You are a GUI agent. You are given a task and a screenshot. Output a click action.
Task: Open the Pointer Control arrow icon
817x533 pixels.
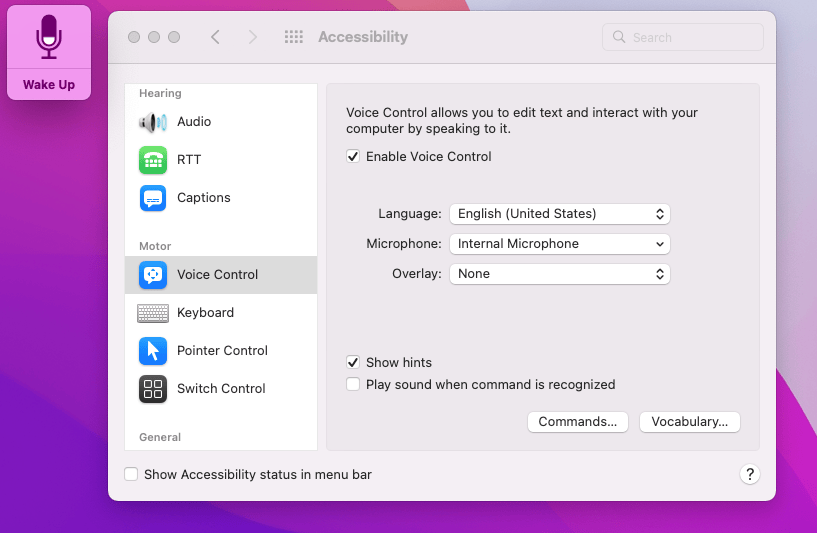tap(153, 351)
